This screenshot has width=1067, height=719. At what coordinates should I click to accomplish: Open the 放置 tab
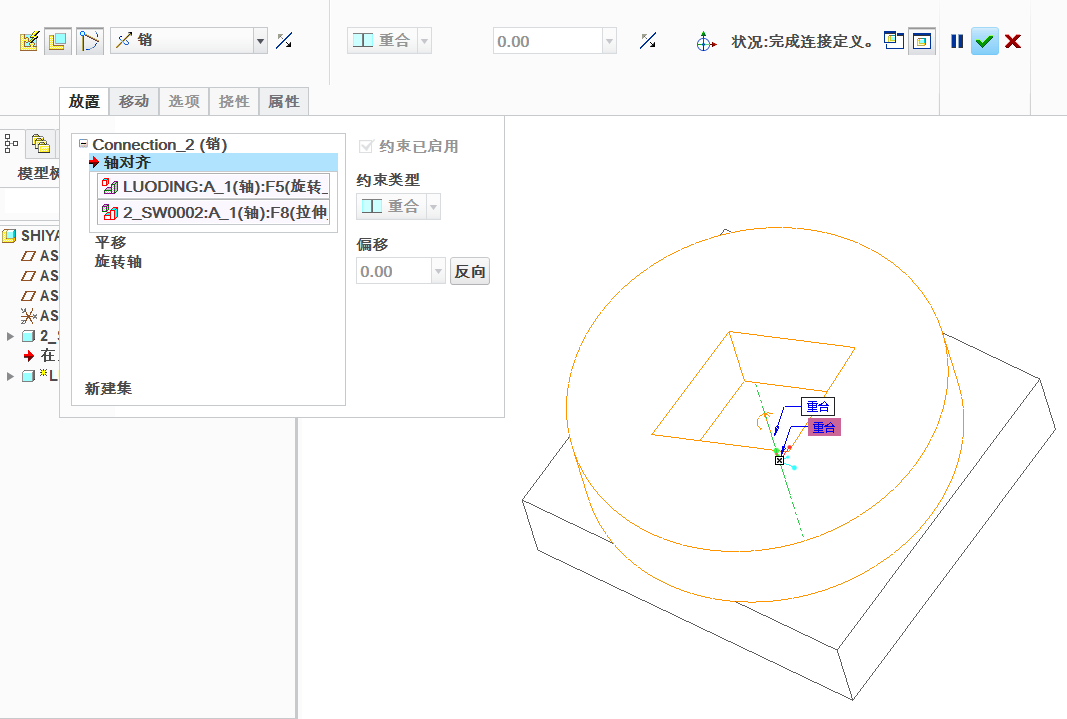[x=84, y=101]
